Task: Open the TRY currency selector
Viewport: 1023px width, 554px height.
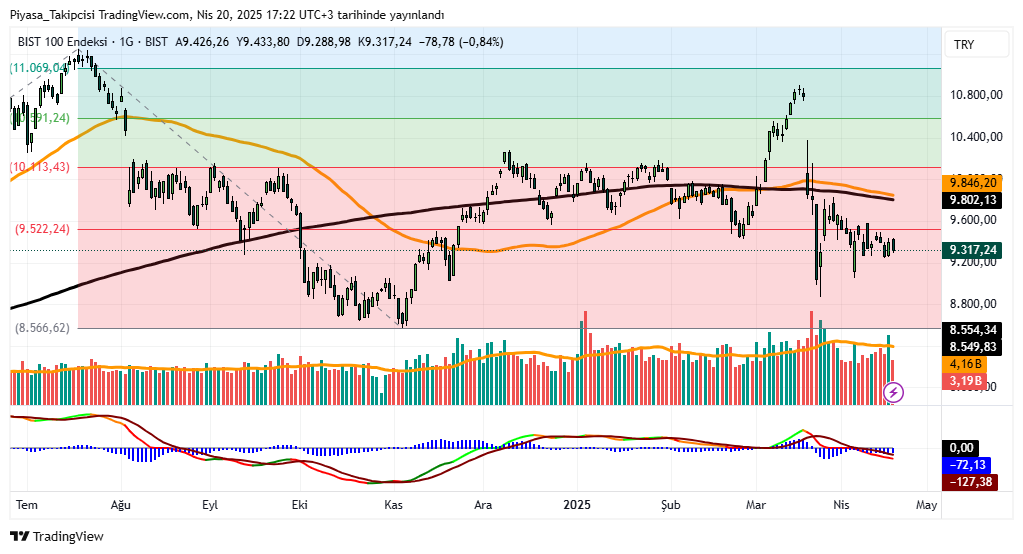Action: coord(975,44)
